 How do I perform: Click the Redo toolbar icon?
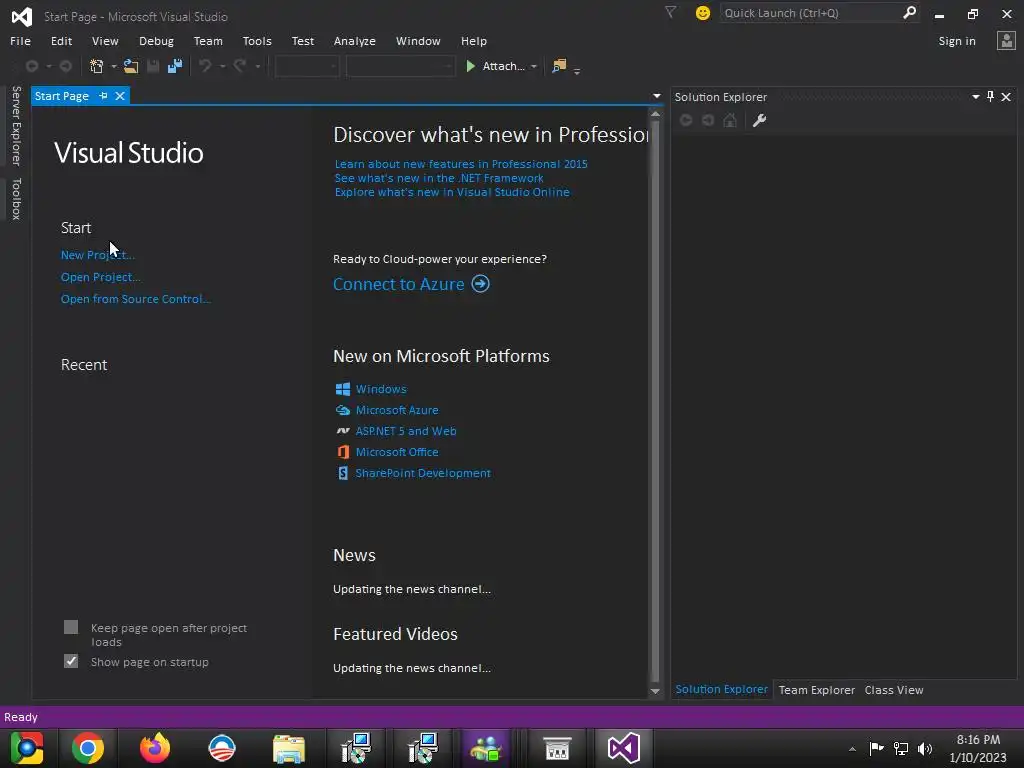(x=240, y=66)
